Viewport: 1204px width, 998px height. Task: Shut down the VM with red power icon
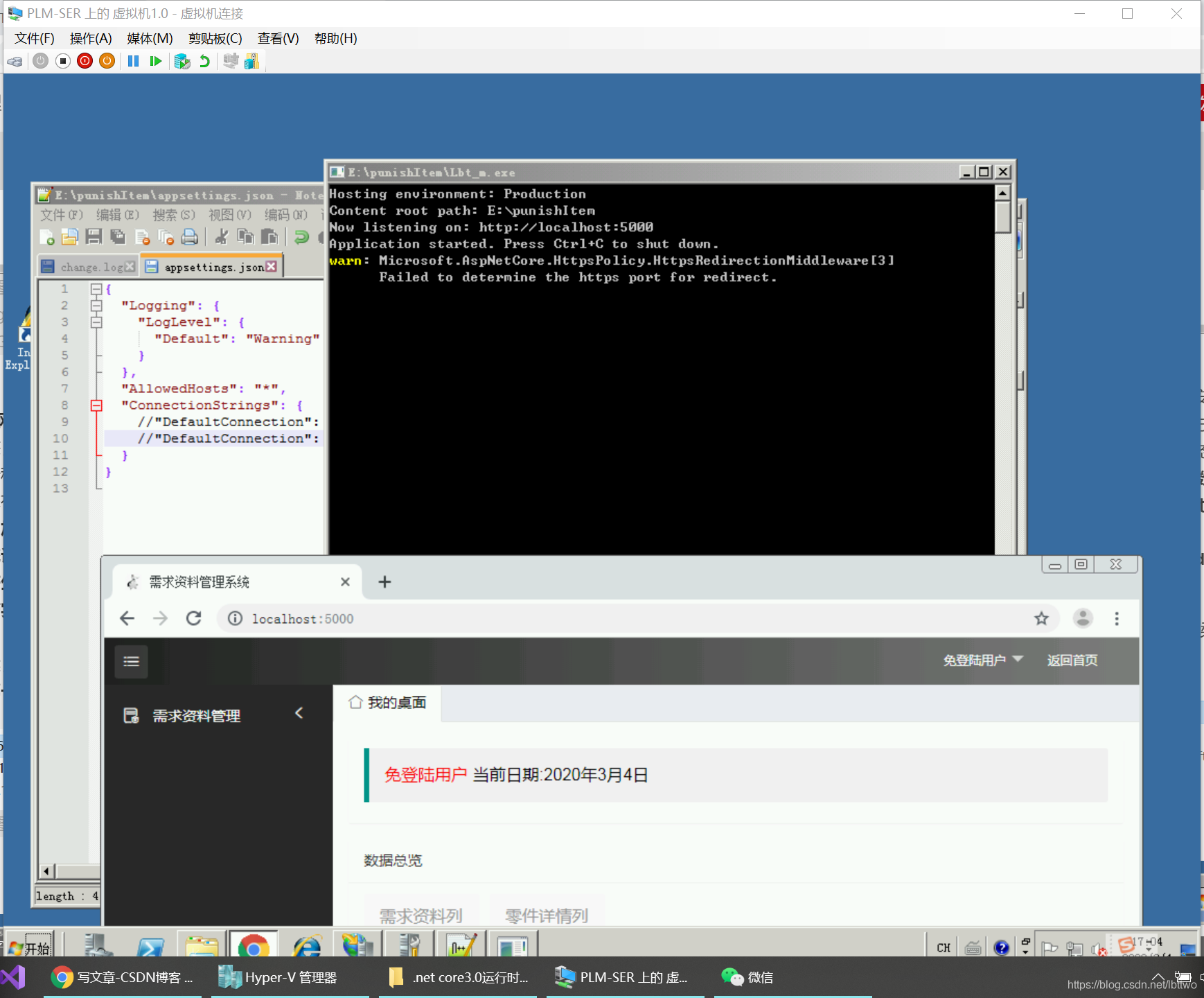[85, 61]
